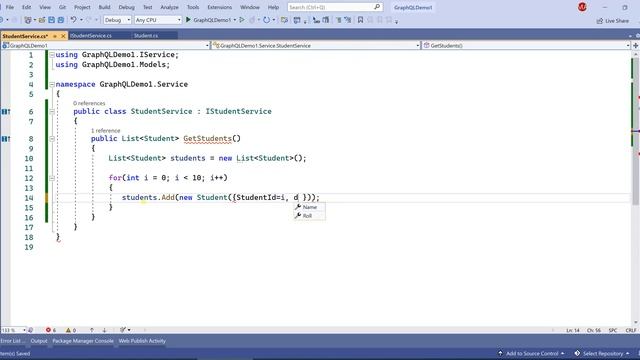Open the Web Publish Activity tab
640x360 pixels.
(142, 341)
